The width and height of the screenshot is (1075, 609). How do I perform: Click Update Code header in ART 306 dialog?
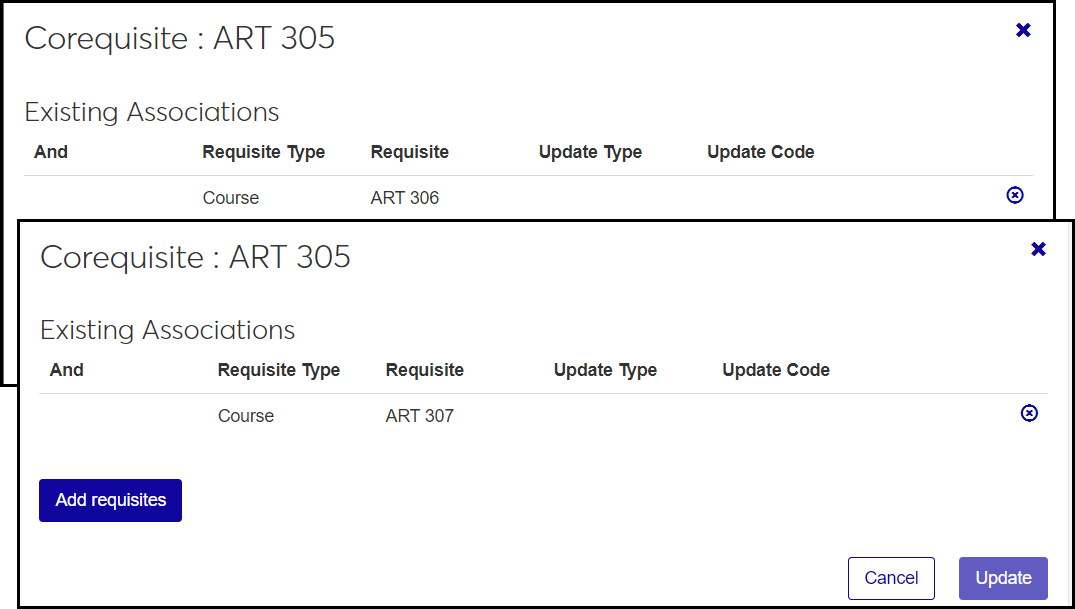click(x=760, y=152)
